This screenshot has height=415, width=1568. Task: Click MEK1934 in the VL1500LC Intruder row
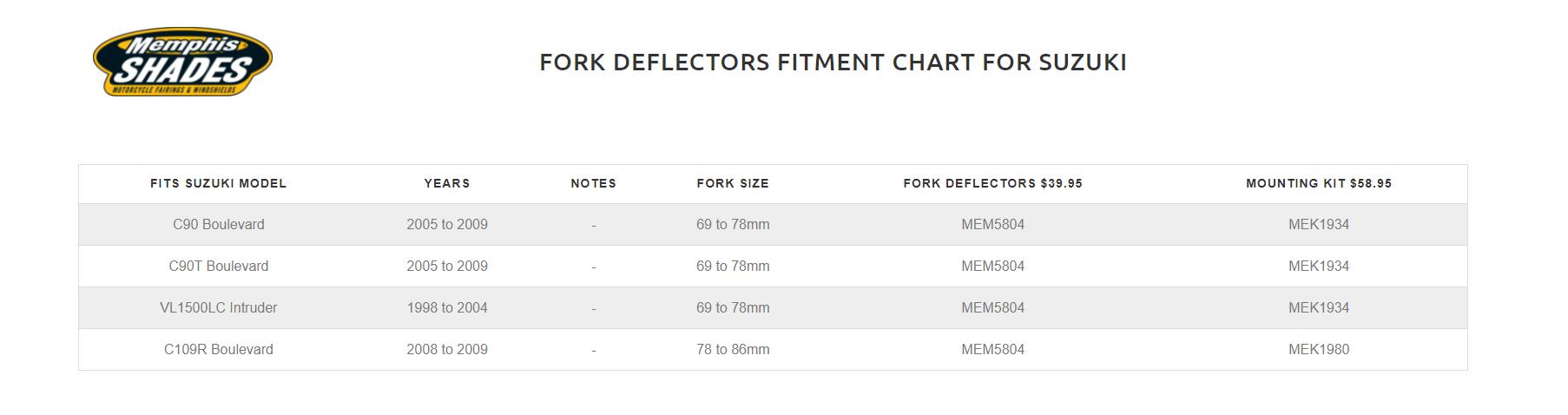(1318, 308)
